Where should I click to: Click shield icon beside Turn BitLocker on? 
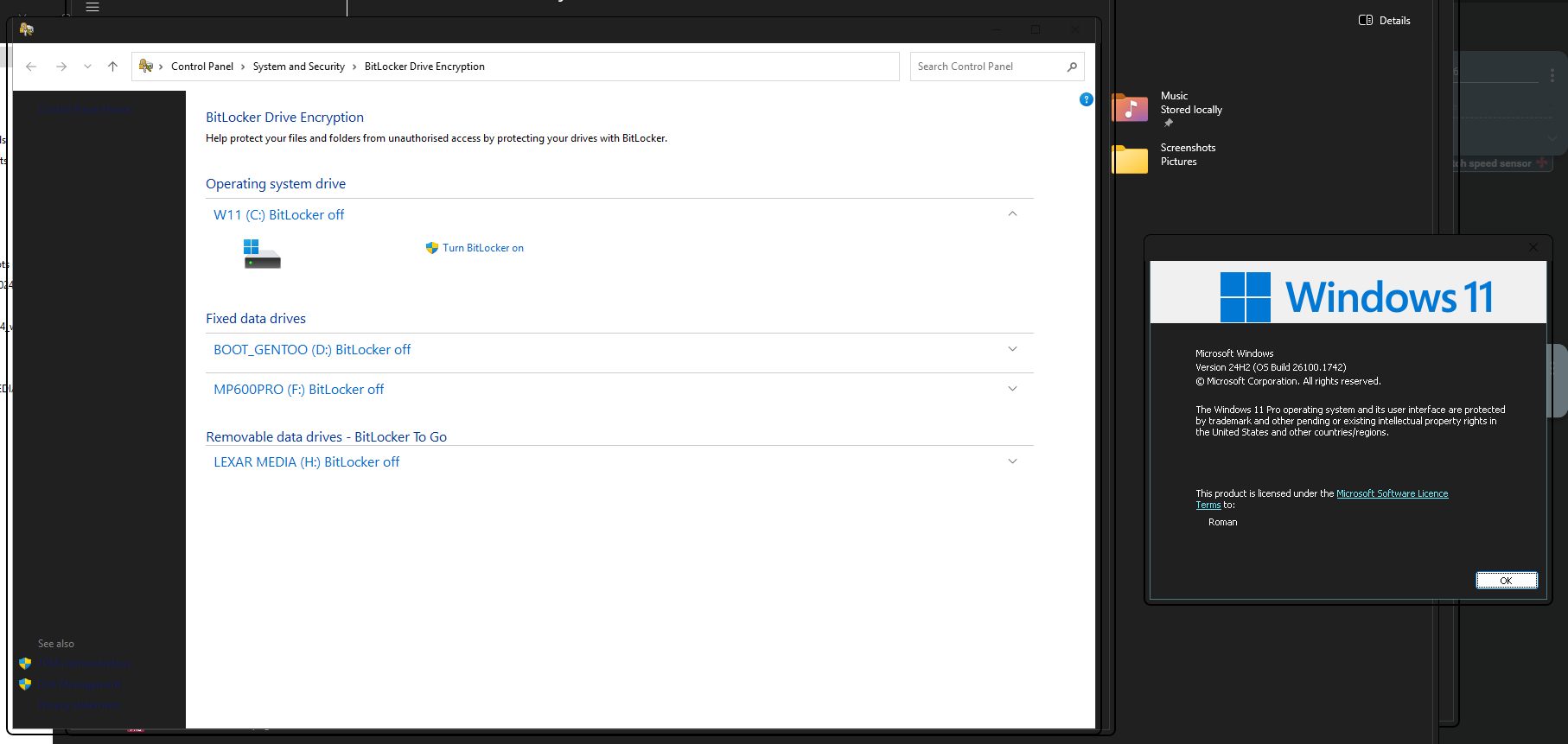[x=432, y=248]
